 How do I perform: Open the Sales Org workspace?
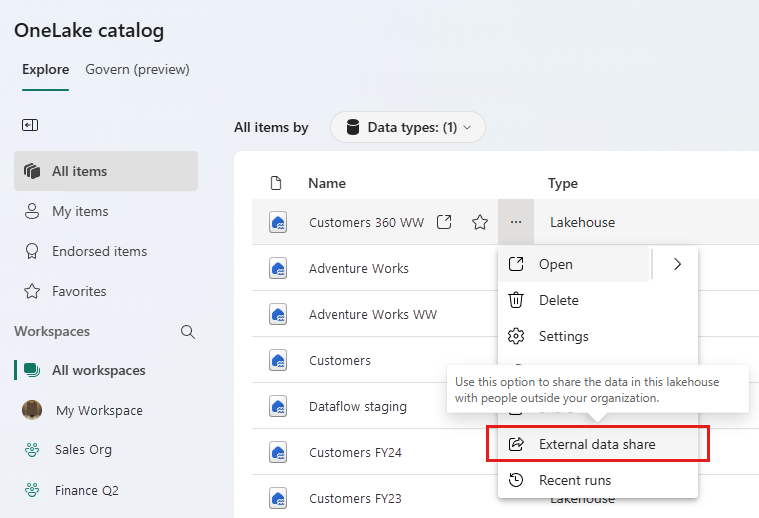pyautogui.click(x=106, y=450)
